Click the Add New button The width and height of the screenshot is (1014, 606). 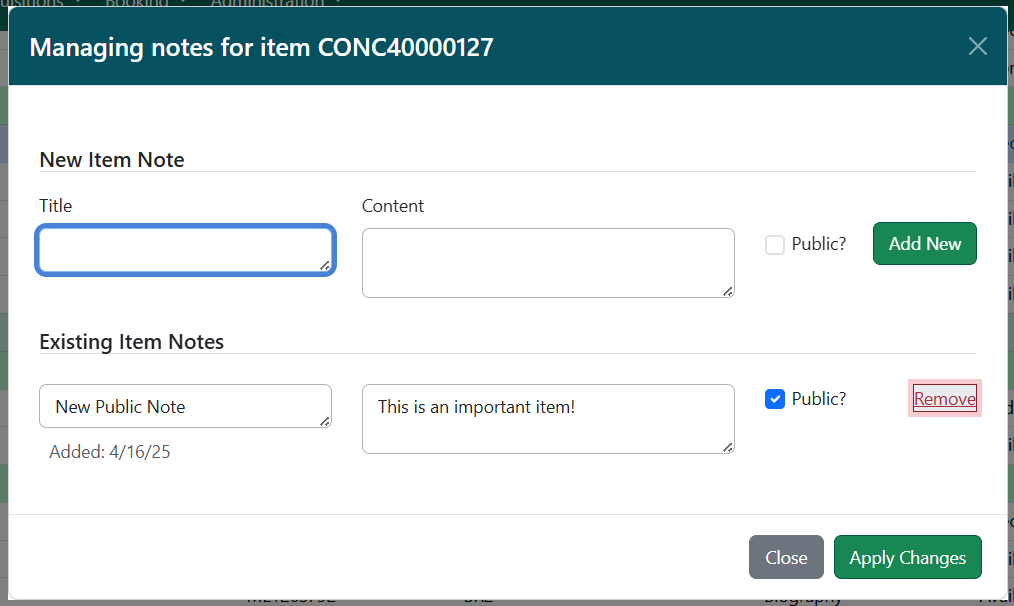click(x=924, y=243)
